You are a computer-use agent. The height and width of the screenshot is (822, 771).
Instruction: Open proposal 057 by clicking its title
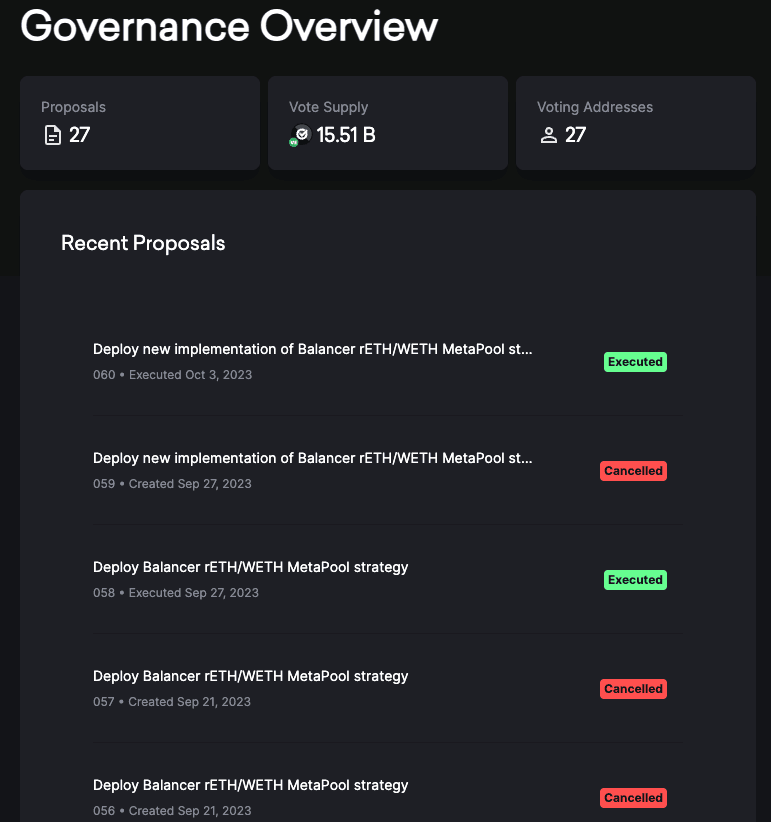250,676
